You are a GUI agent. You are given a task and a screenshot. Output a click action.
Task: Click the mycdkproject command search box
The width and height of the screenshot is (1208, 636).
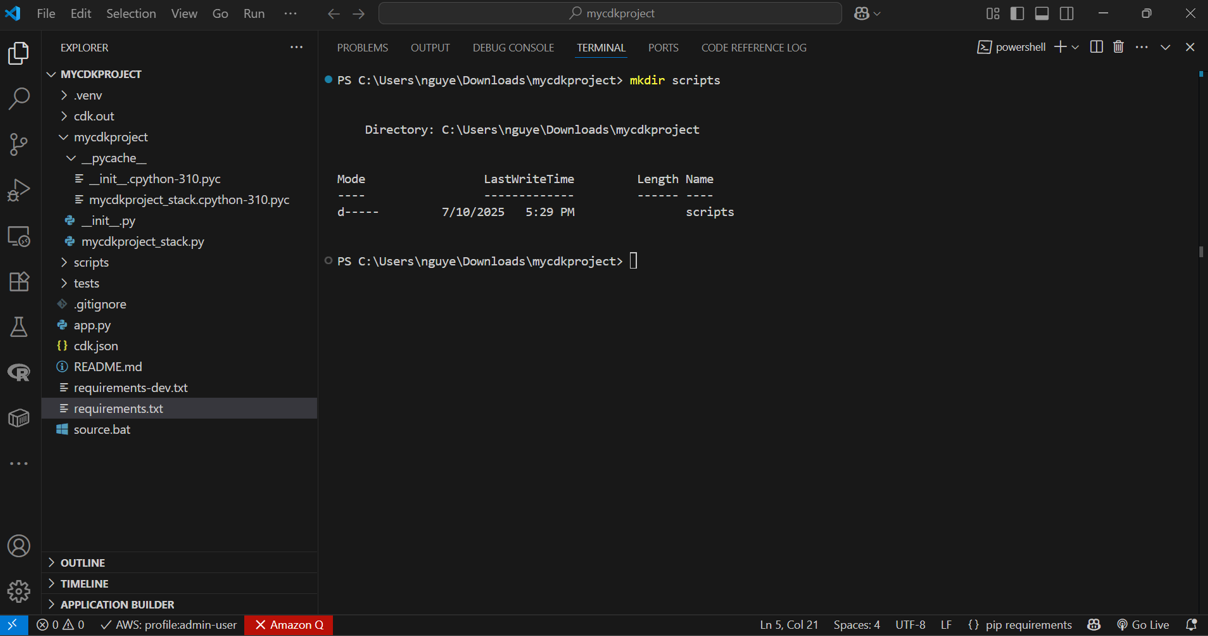point(610,14)
